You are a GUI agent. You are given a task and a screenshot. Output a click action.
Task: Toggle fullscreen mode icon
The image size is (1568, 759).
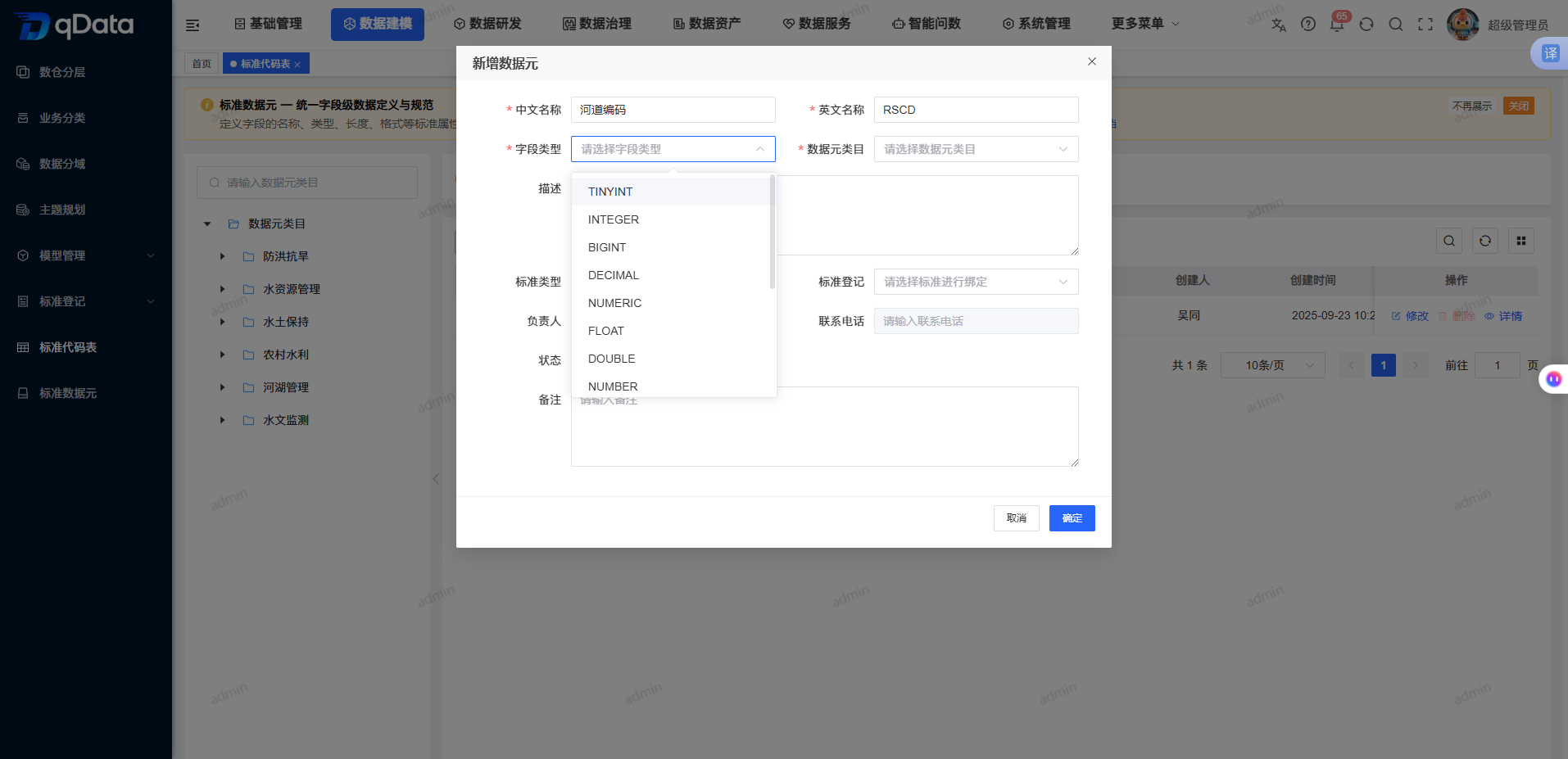coord(1425,25)
